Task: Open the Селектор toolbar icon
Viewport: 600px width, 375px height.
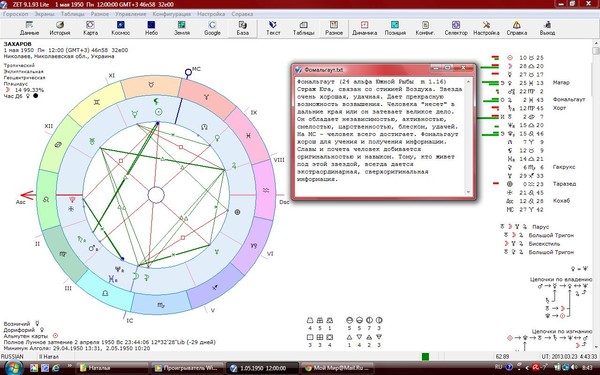Action: [x=456, y=28]
